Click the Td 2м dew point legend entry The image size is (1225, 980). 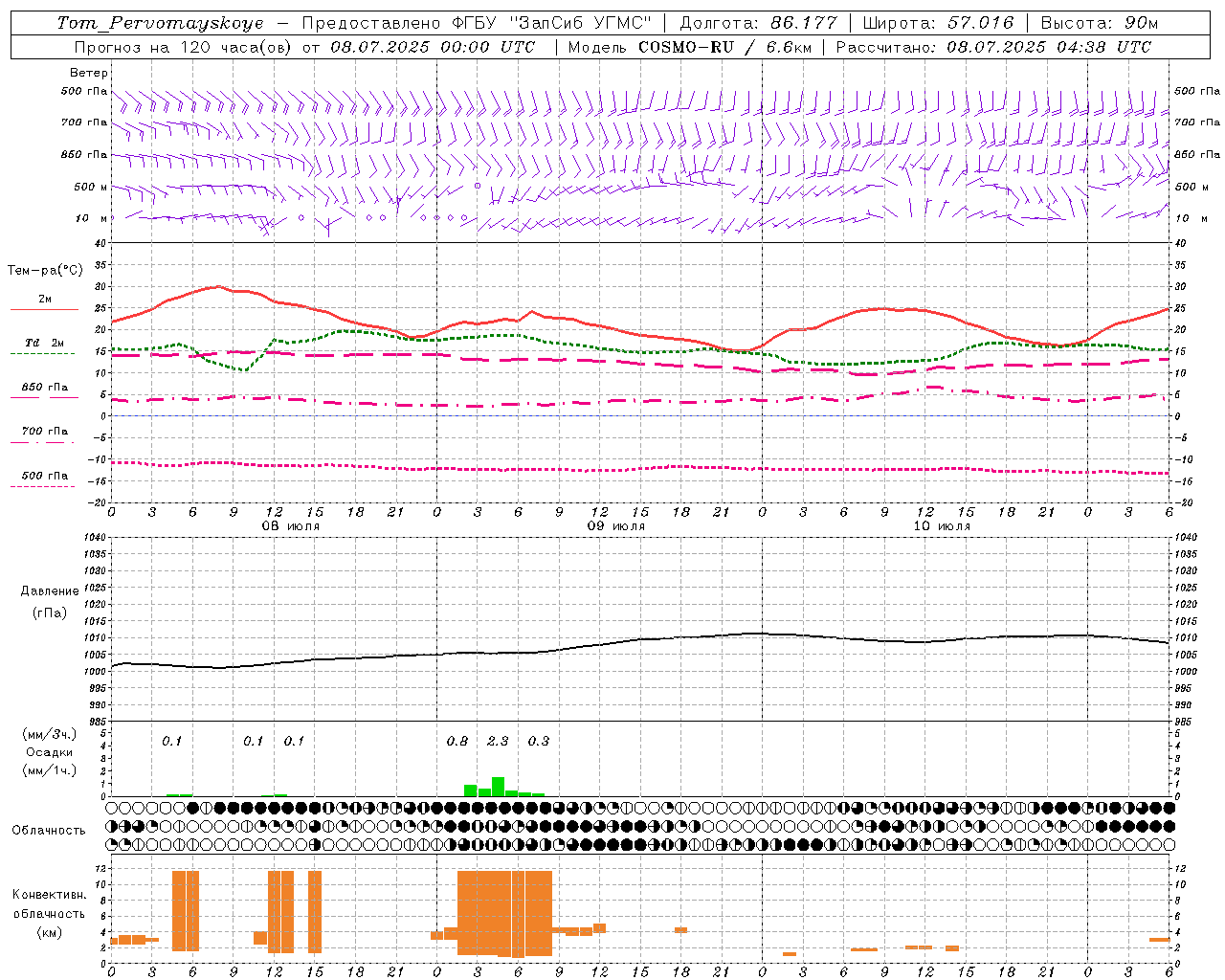click(45, 343)
